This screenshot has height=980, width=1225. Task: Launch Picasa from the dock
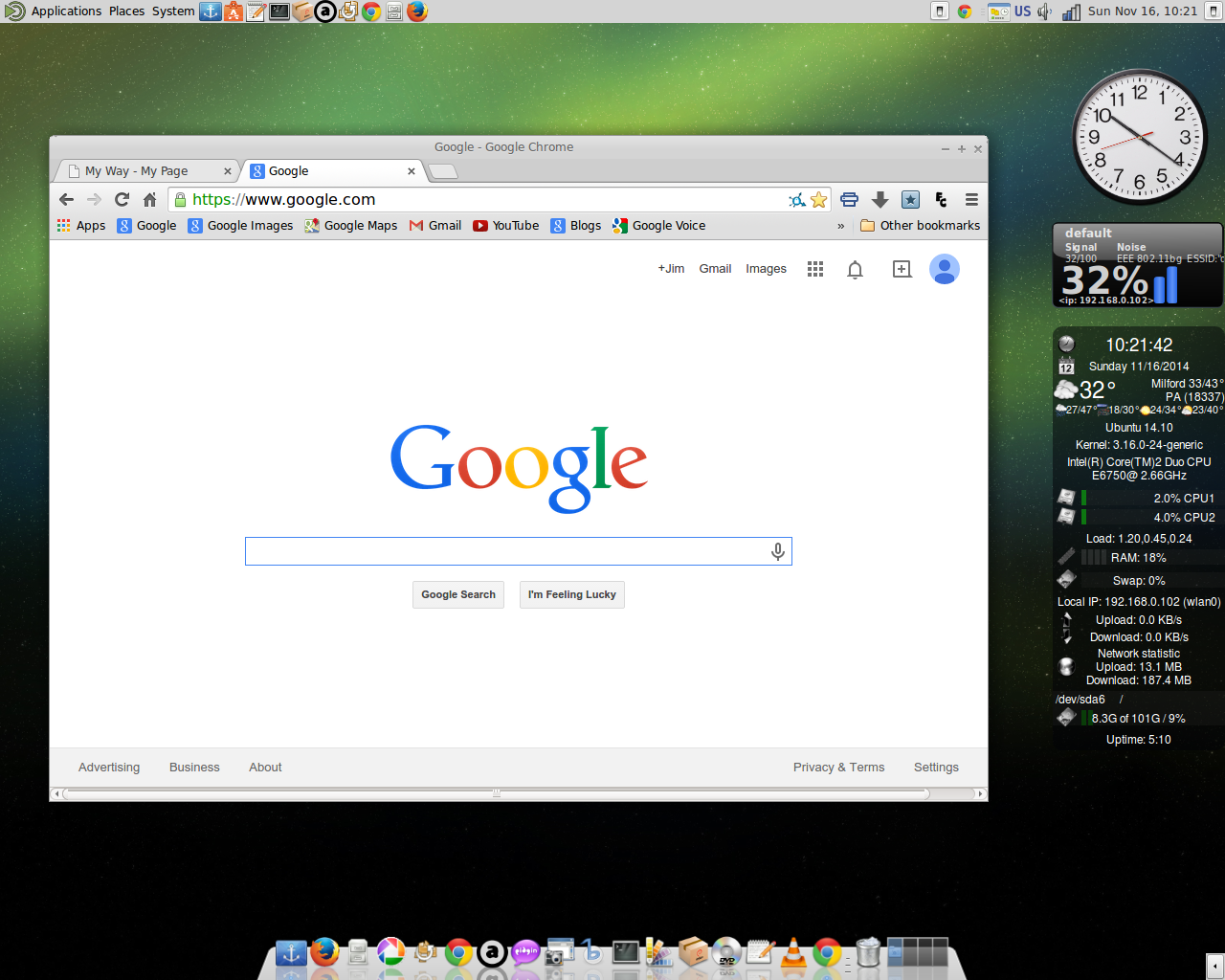[390, 952]
